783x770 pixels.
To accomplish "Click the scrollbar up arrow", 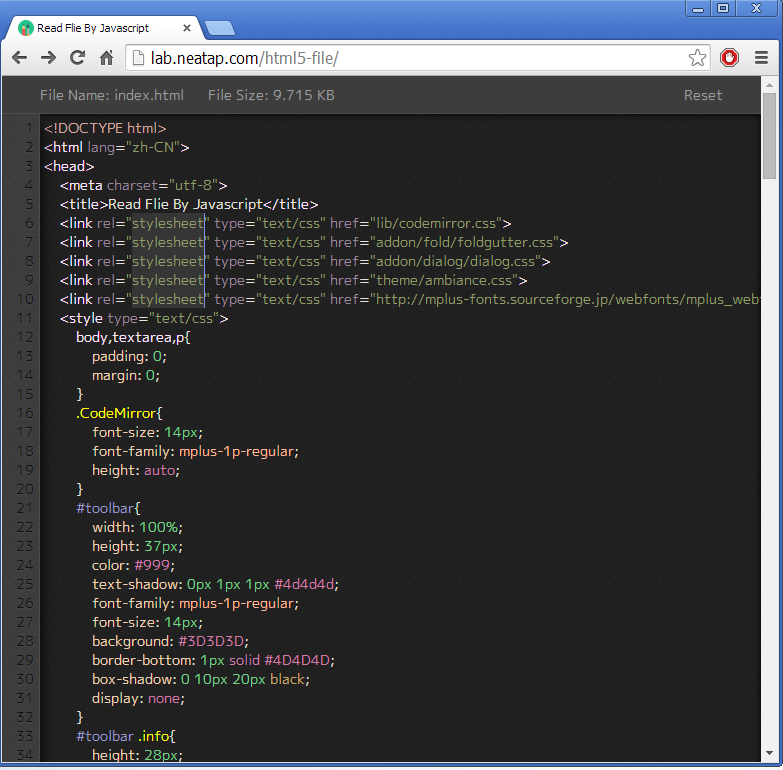I will pyautogui.click(x=769, y=85).
